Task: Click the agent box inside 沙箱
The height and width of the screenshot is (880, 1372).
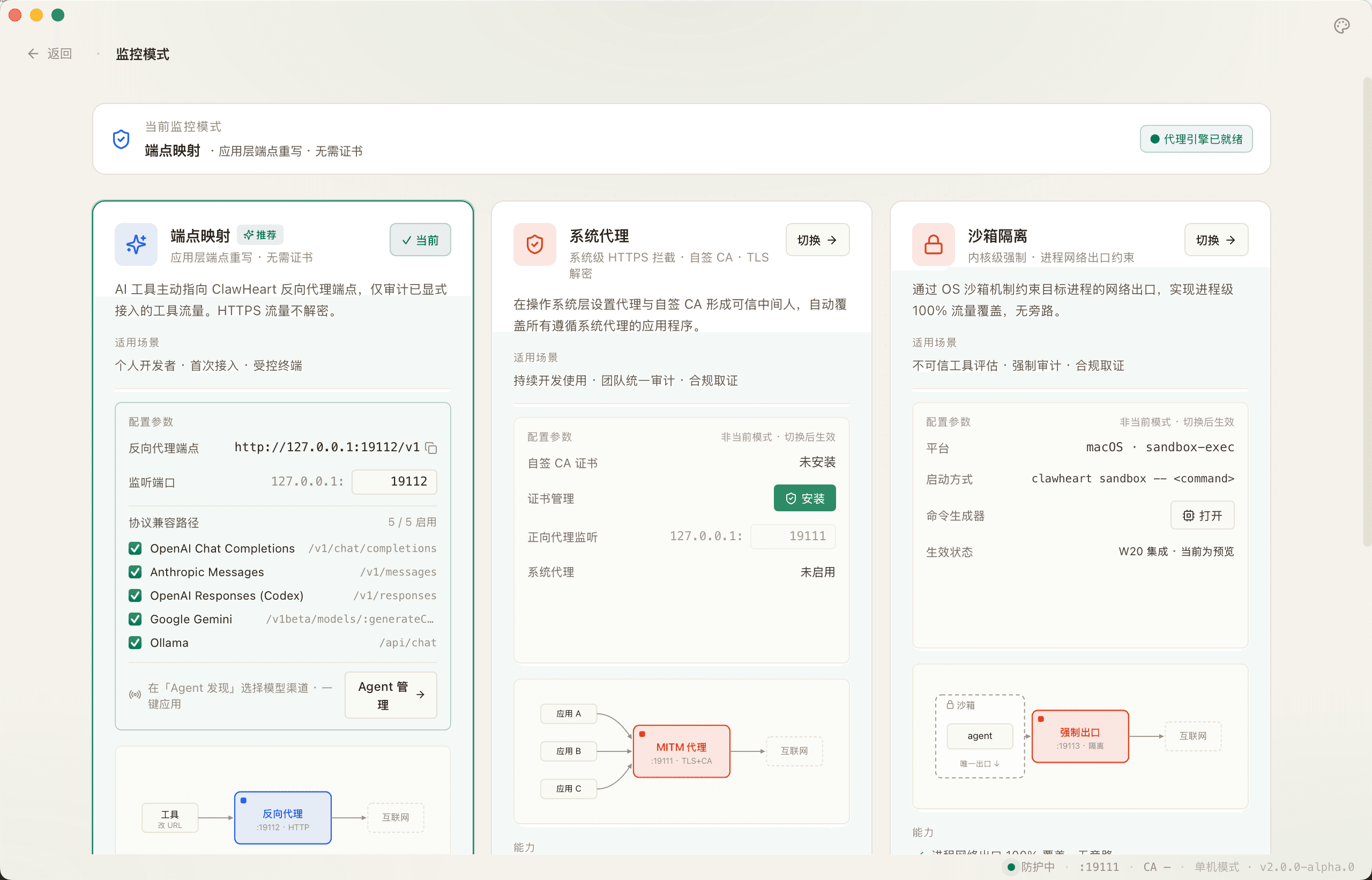Action: point(980,736)
